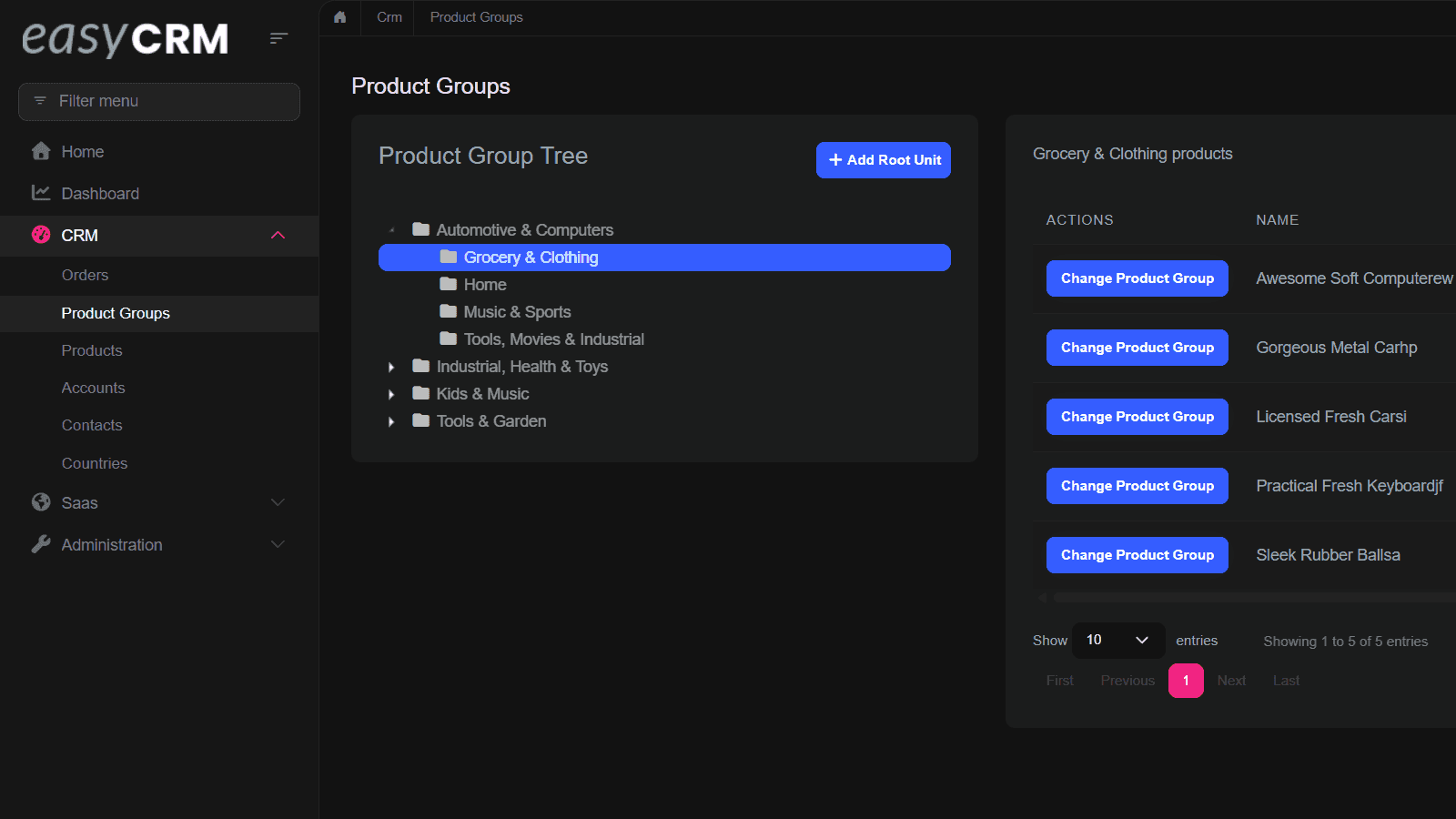Toggle the sidebar collapse icon

[x=278, y=38]
